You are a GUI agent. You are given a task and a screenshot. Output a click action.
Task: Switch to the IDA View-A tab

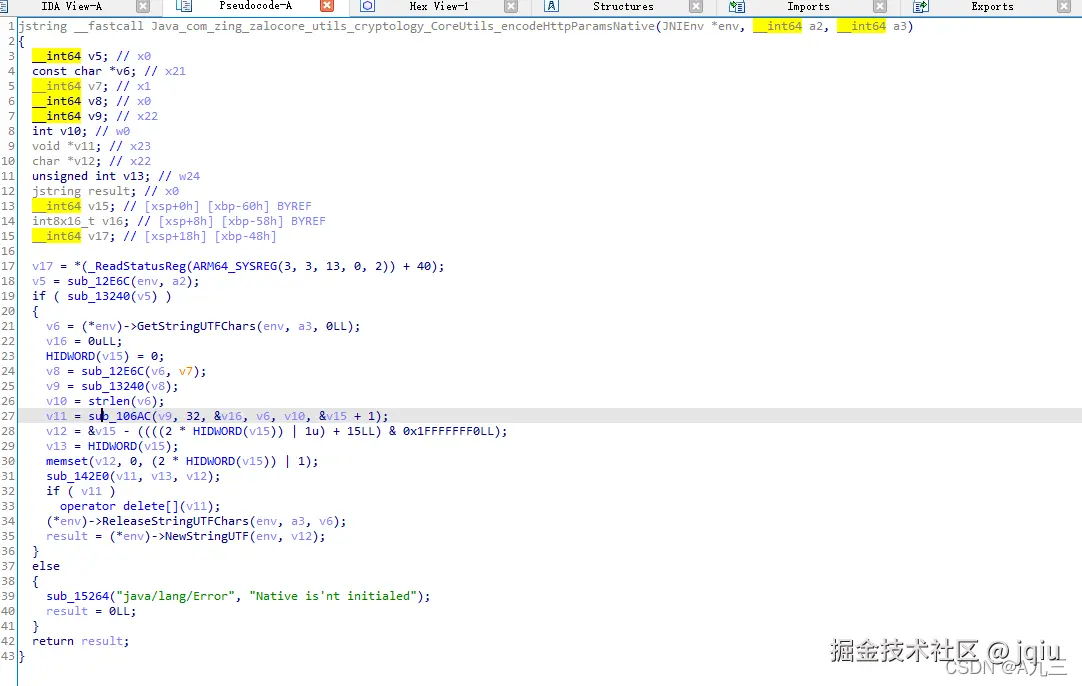click(71, 6)
